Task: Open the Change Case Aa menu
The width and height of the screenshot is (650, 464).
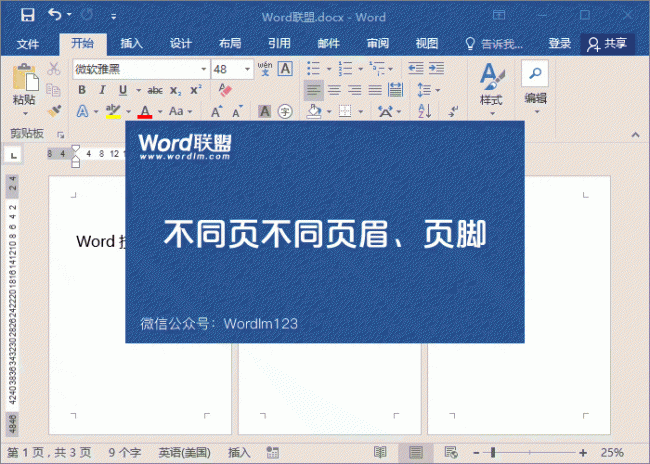Action: coord(181,111)
